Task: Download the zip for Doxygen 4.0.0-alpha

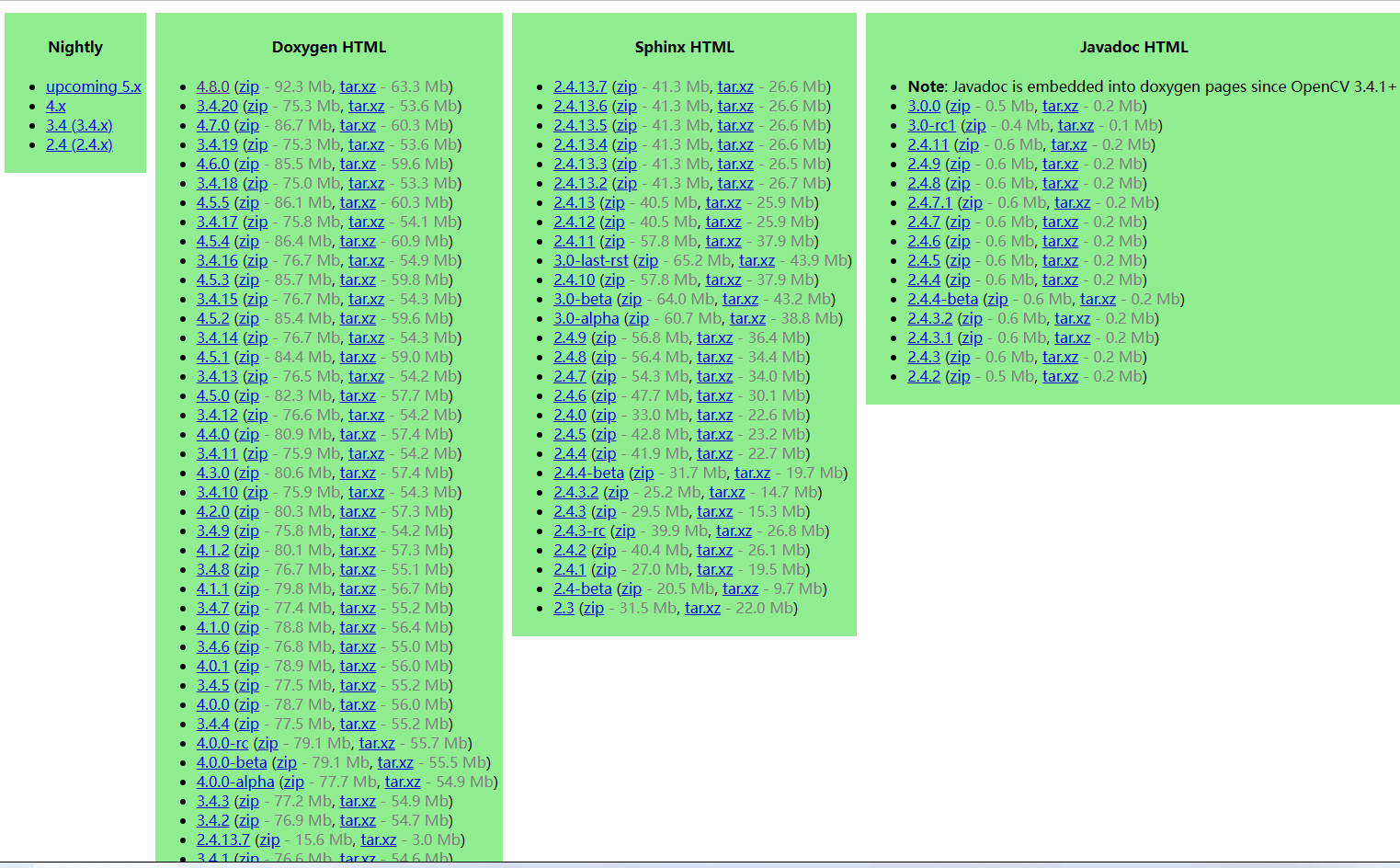Action: click(294, 782)
